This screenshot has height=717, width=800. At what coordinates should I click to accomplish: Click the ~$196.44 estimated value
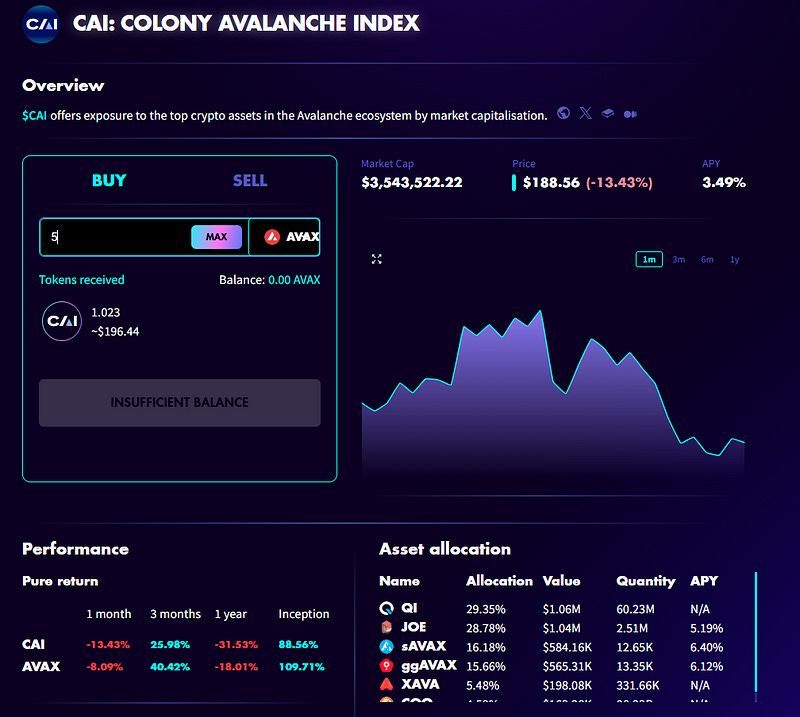[115, 332]
